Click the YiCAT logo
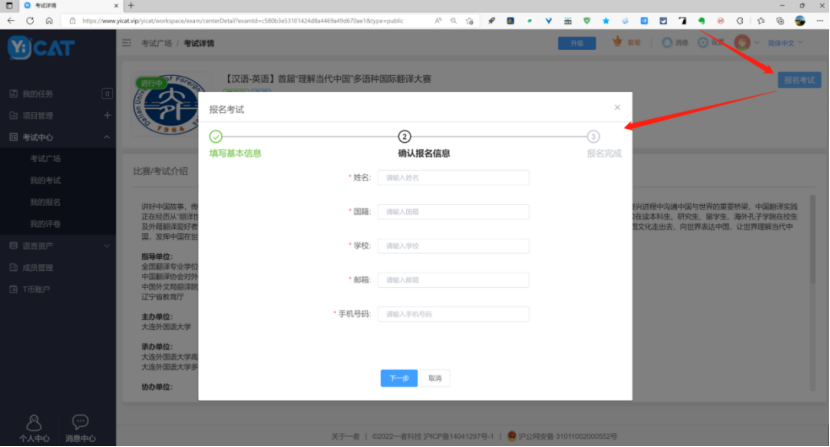This screenshot has width=830, height=447. pos(41,46)
